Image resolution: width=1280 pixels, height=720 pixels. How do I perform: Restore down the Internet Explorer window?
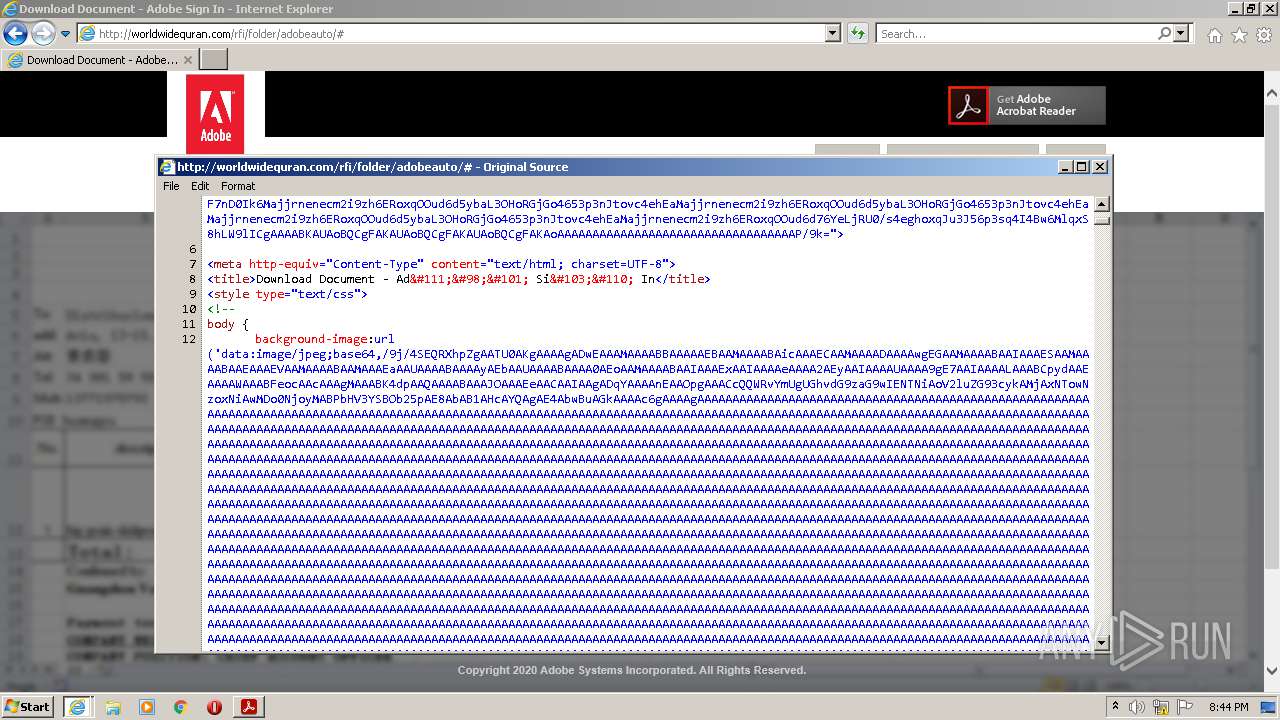click(1250, 8)
